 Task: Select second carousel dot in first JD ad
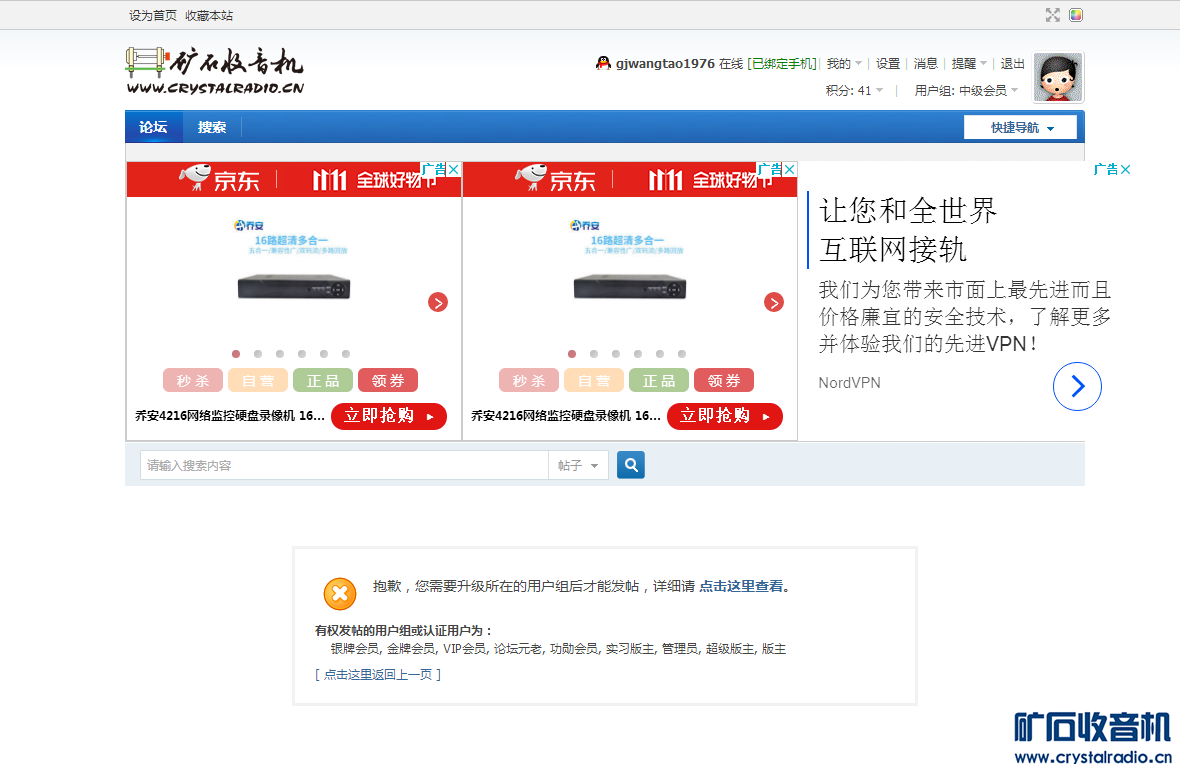pyautogui.click(x=258, y=354)
